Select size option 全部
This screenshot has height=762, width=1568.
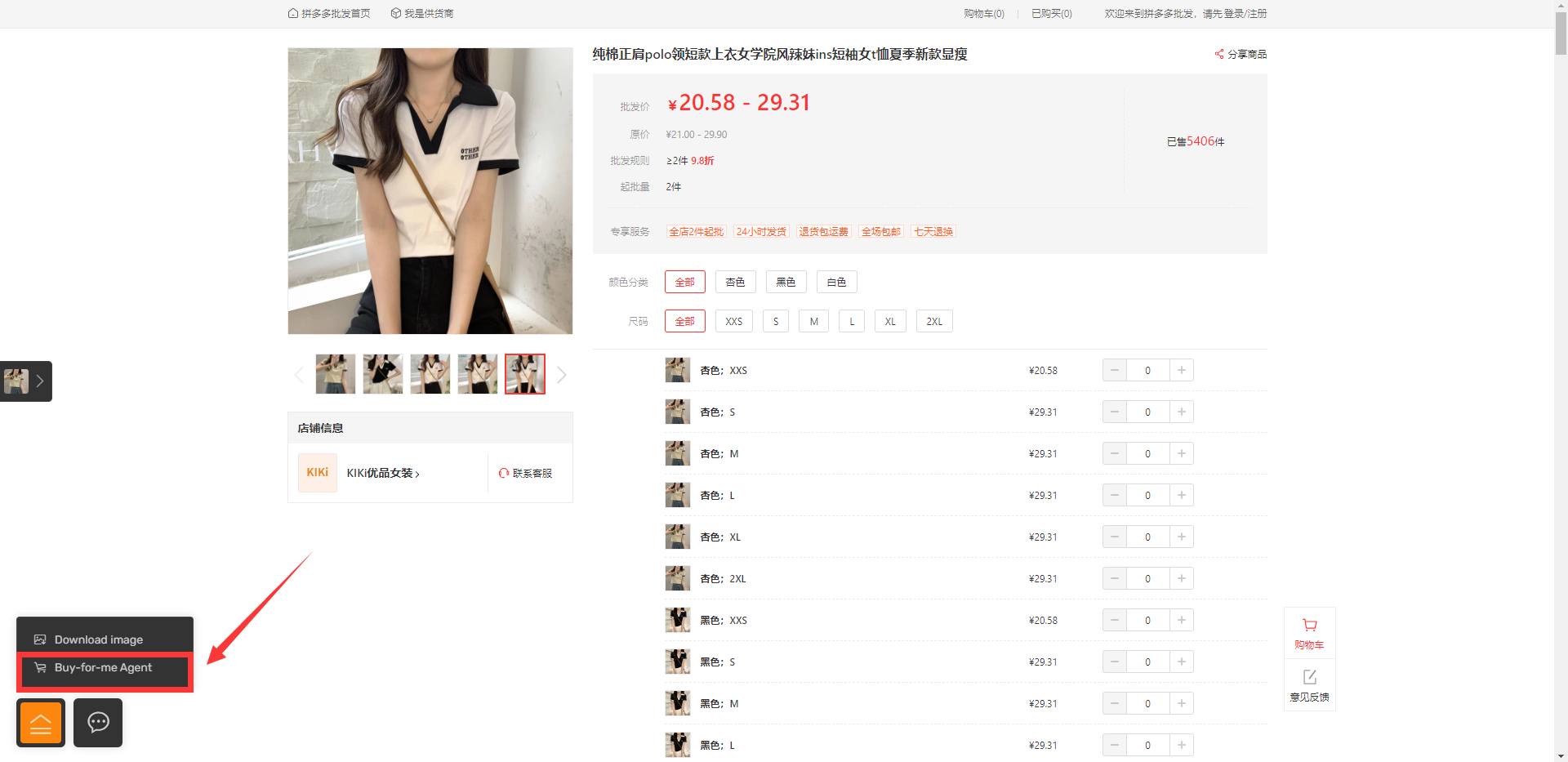[x=685, y=321]
